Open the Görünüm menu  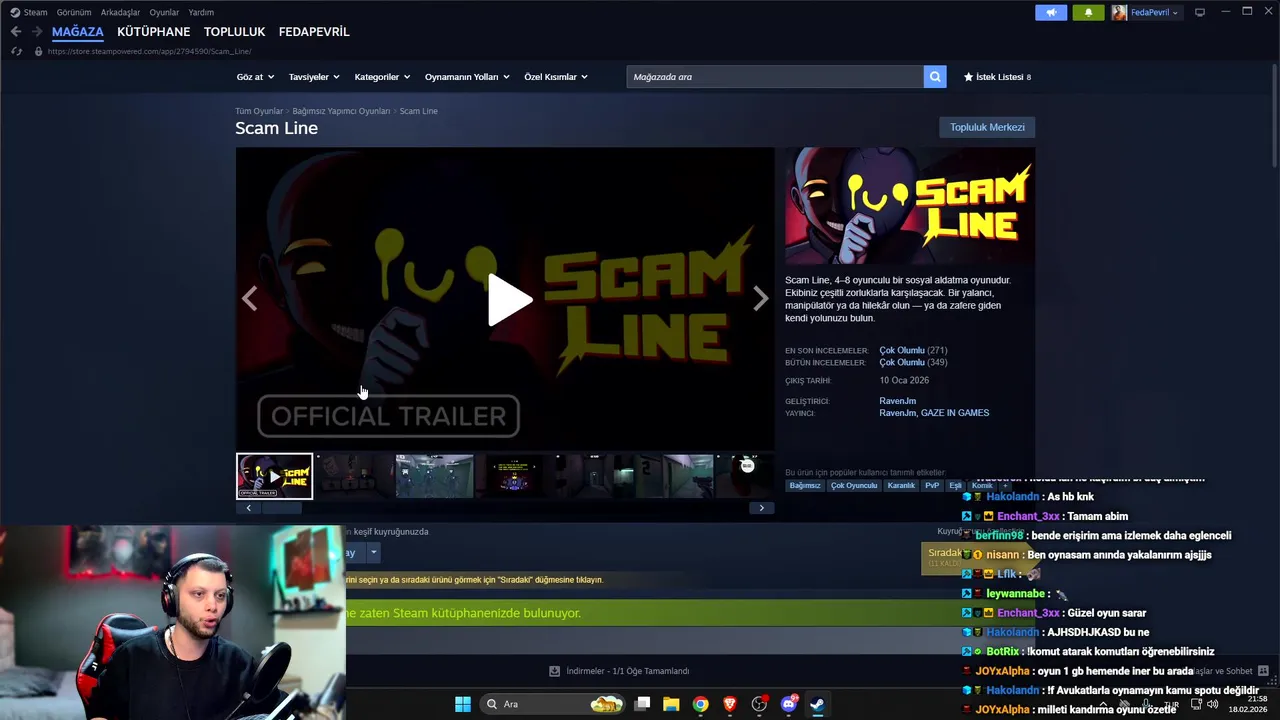coord(74,12)
